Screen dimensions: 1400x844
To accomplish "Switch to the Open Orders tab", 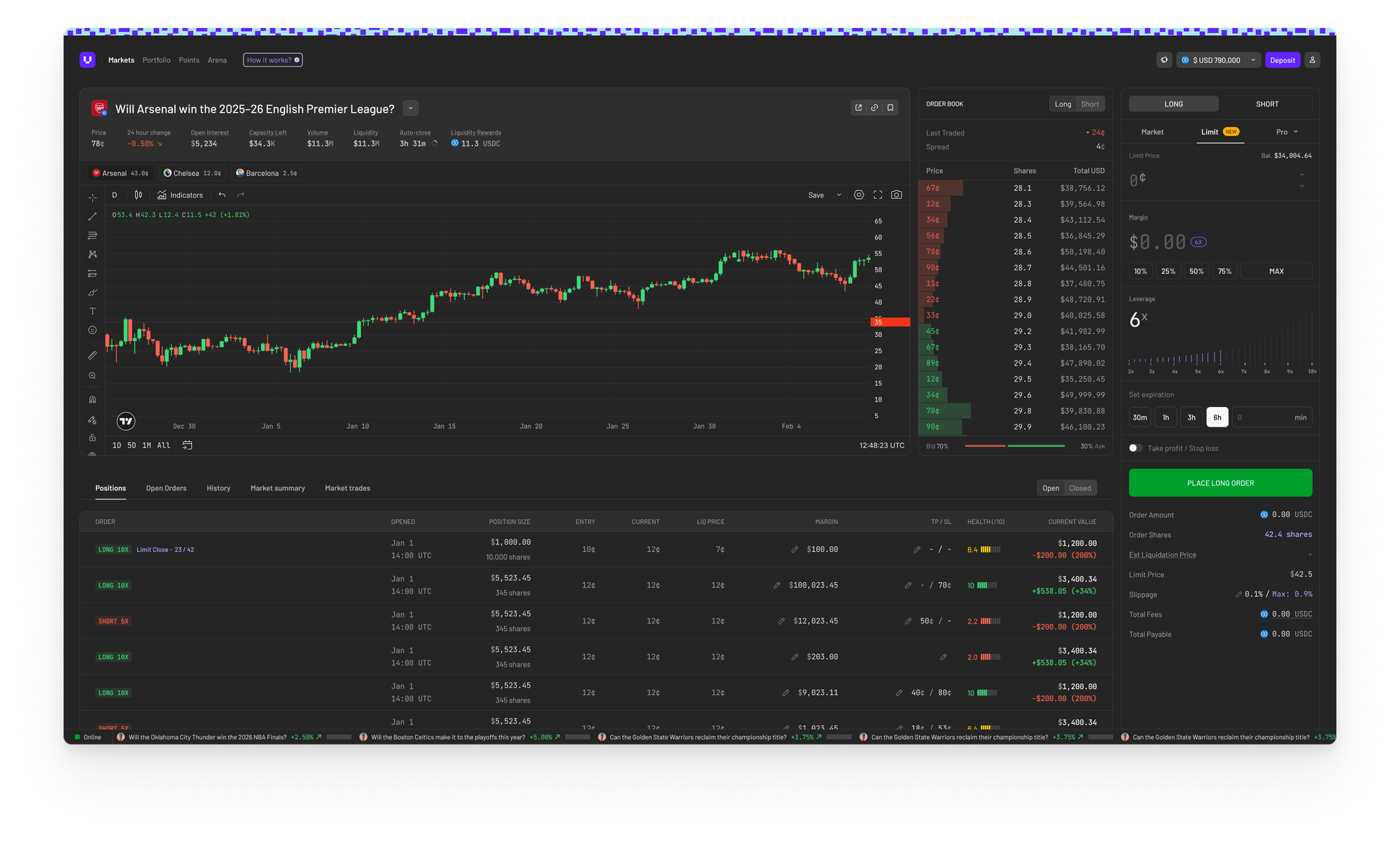I will pyautogui.click(x=166, y=488).
